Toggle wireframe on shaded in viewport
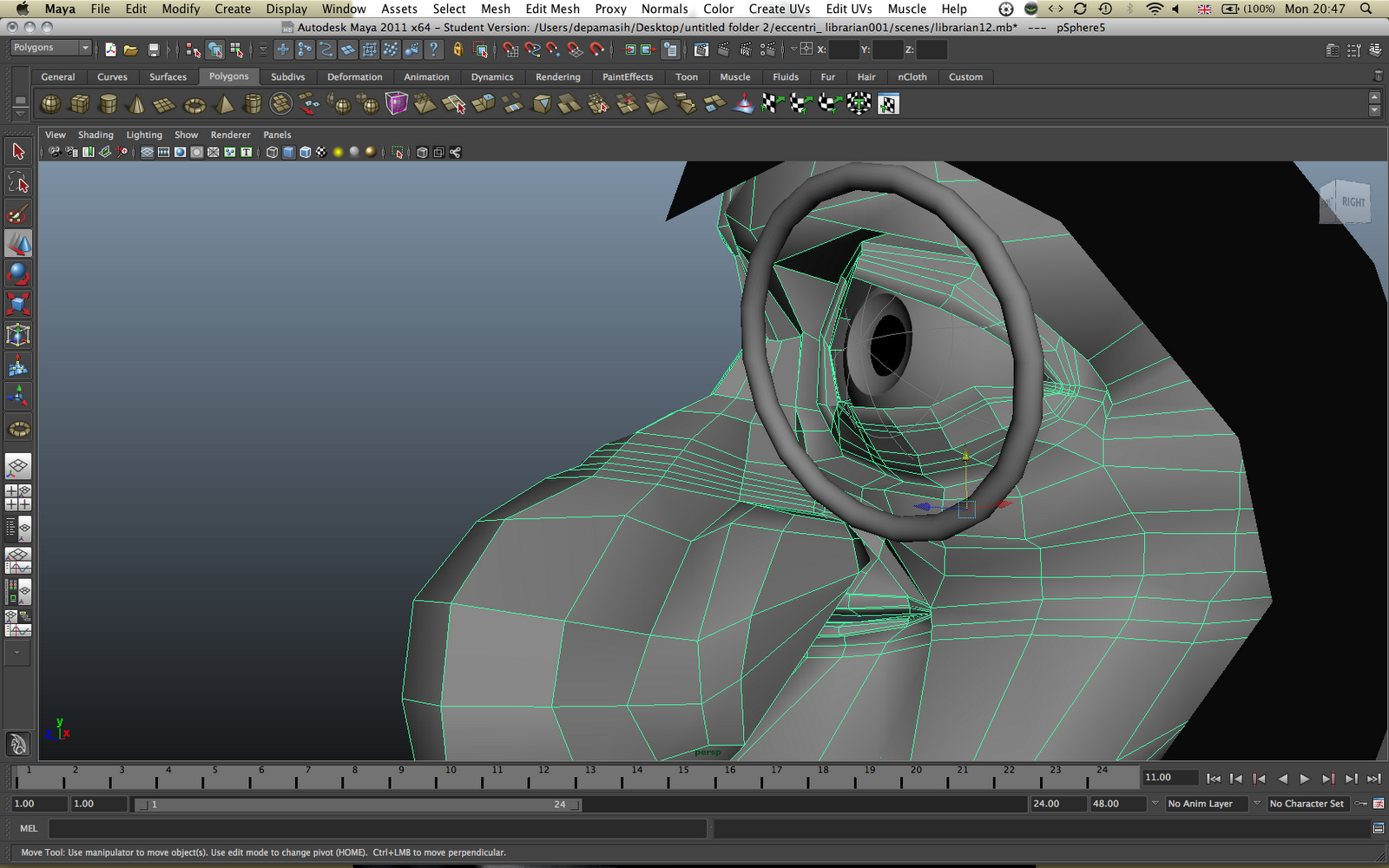Screen dimensions: 1389x868 (x=305, y=153)
